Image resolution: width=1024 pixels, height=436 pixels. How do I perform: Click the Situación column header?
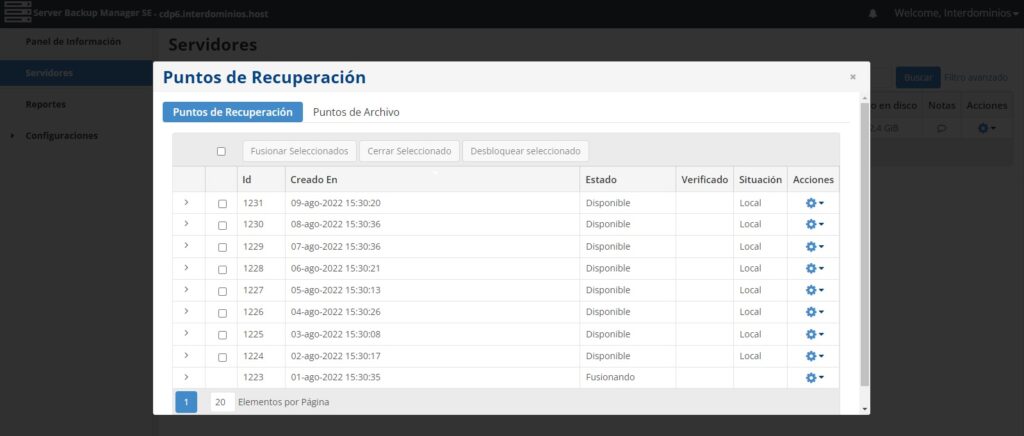pyautogui.click(x=761, y=179)
